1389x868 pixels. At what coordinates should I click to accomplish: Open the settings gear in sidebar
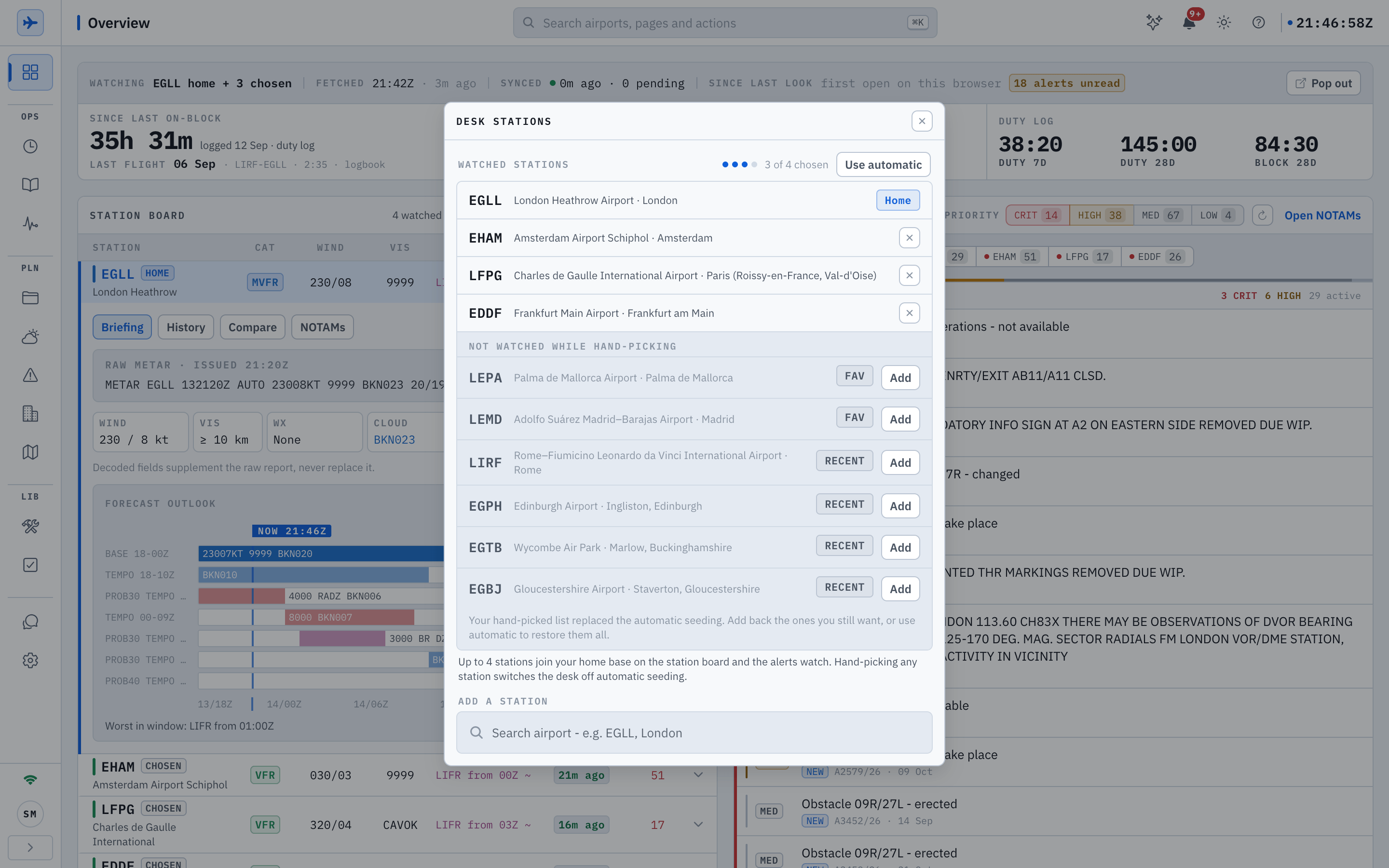30,660
